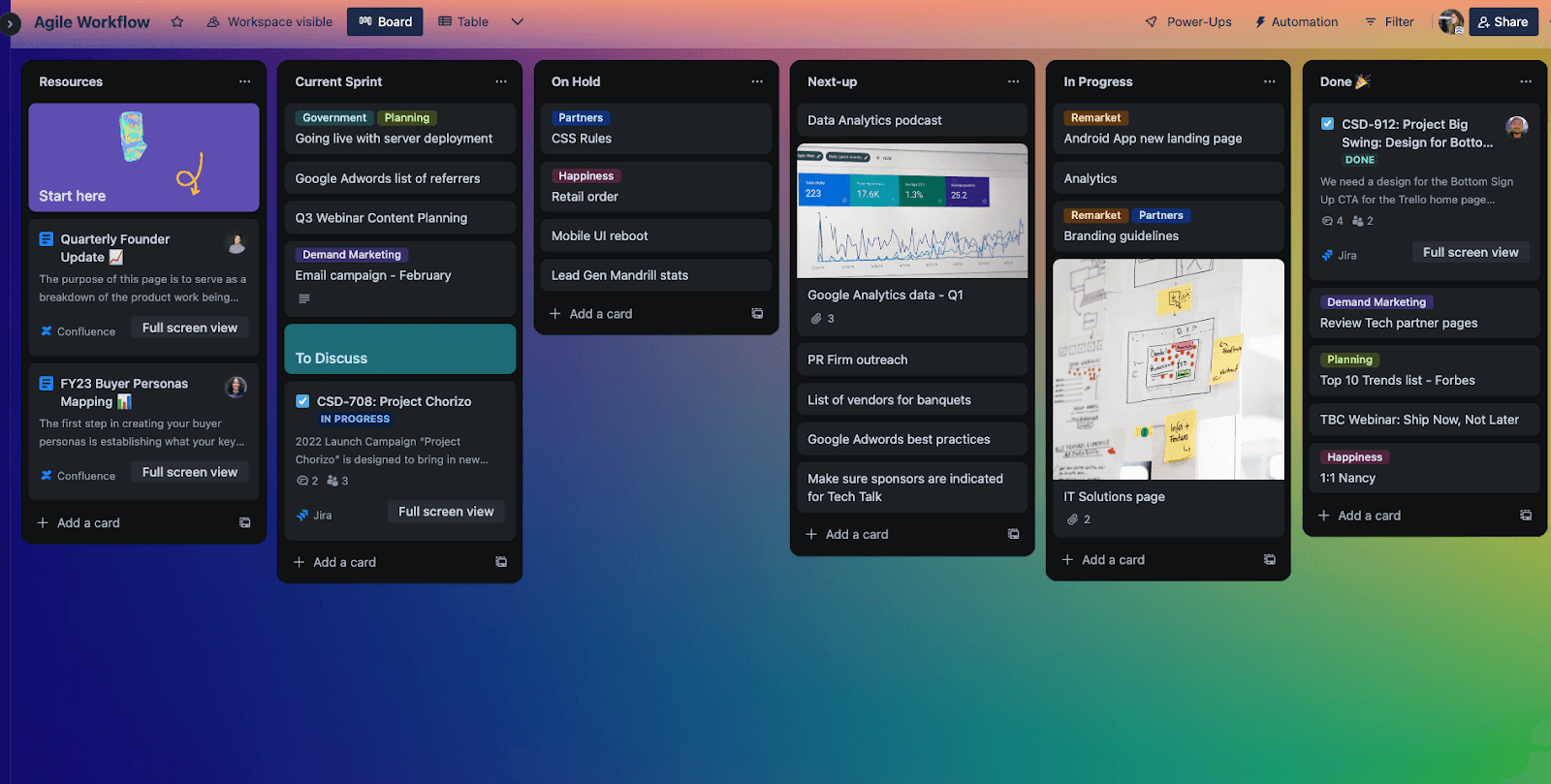1551x784 pixels.
Task: Click member avatar on CSD-912 card
Action: tap(1517, 127)
